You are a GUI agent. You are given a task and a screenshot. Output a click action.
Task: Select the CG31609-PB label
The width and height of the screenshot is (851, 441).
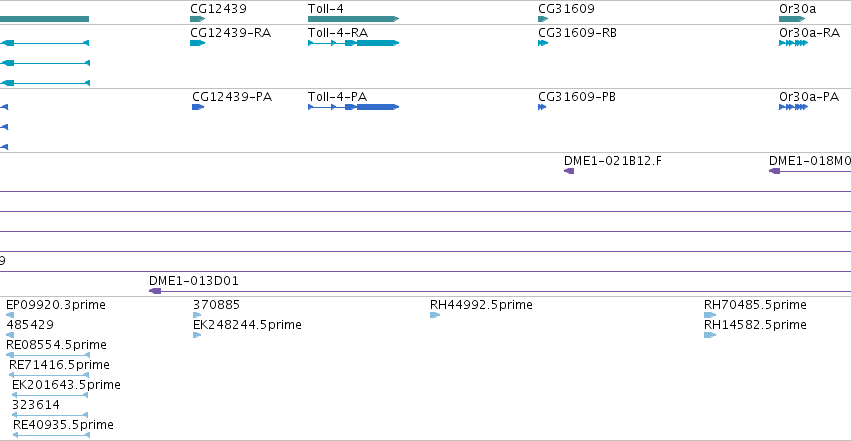pos(577,97)
